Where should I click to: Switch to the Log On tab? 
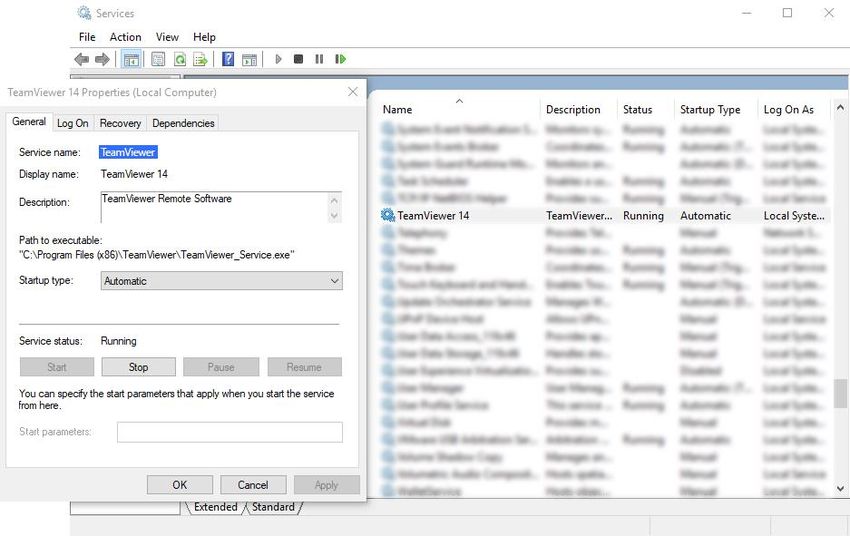(73, 123)
